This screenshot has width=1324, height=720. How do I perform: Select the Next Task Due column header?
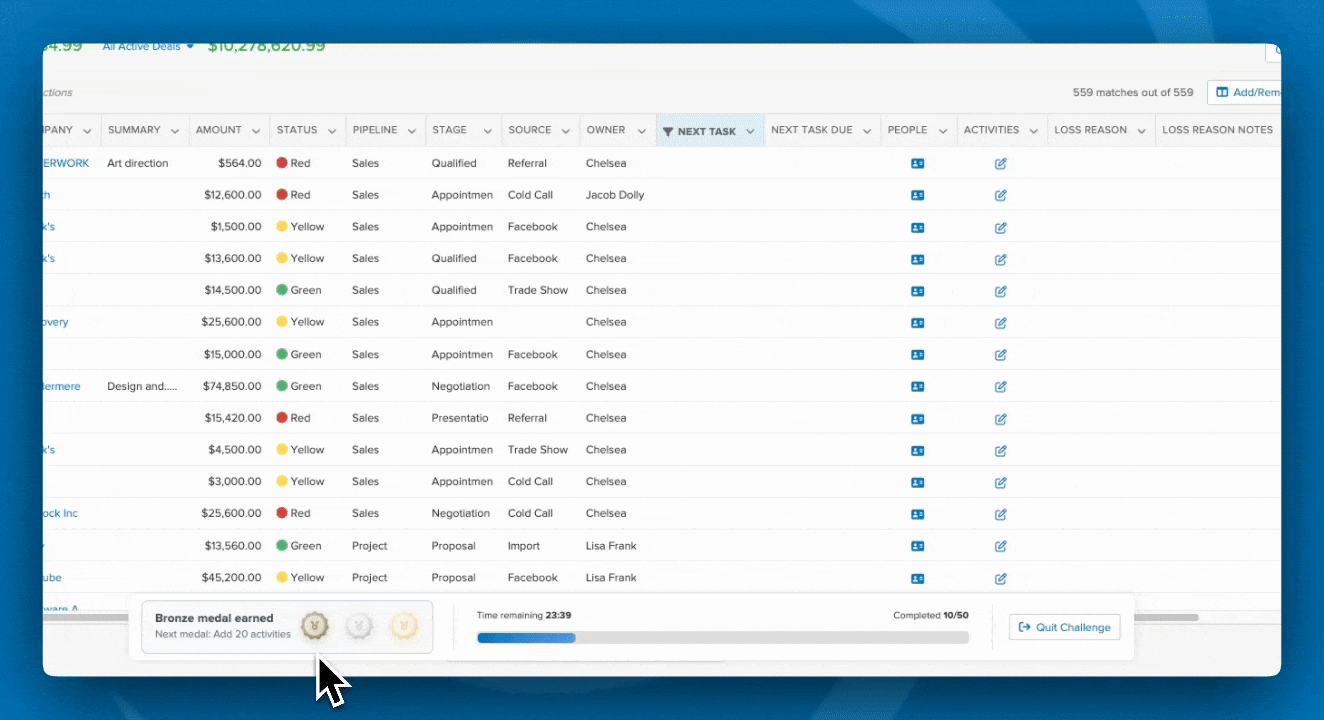[x=811, y=130]
